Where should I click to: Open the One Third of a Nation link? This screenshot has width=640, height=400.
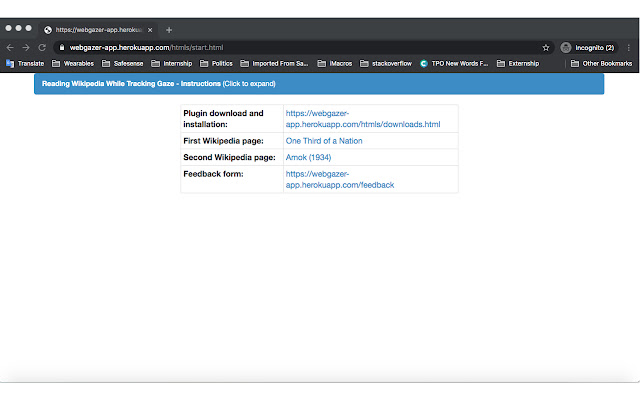[324, 141]
